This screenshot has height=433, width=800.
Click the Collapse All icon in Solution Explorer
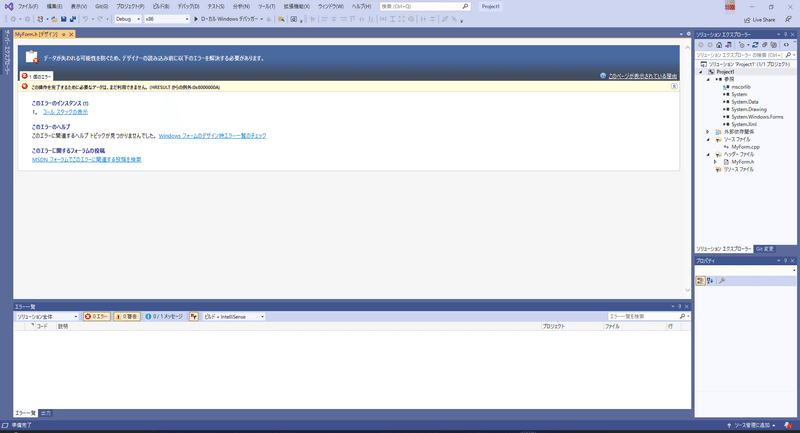[x=764, y=45]
